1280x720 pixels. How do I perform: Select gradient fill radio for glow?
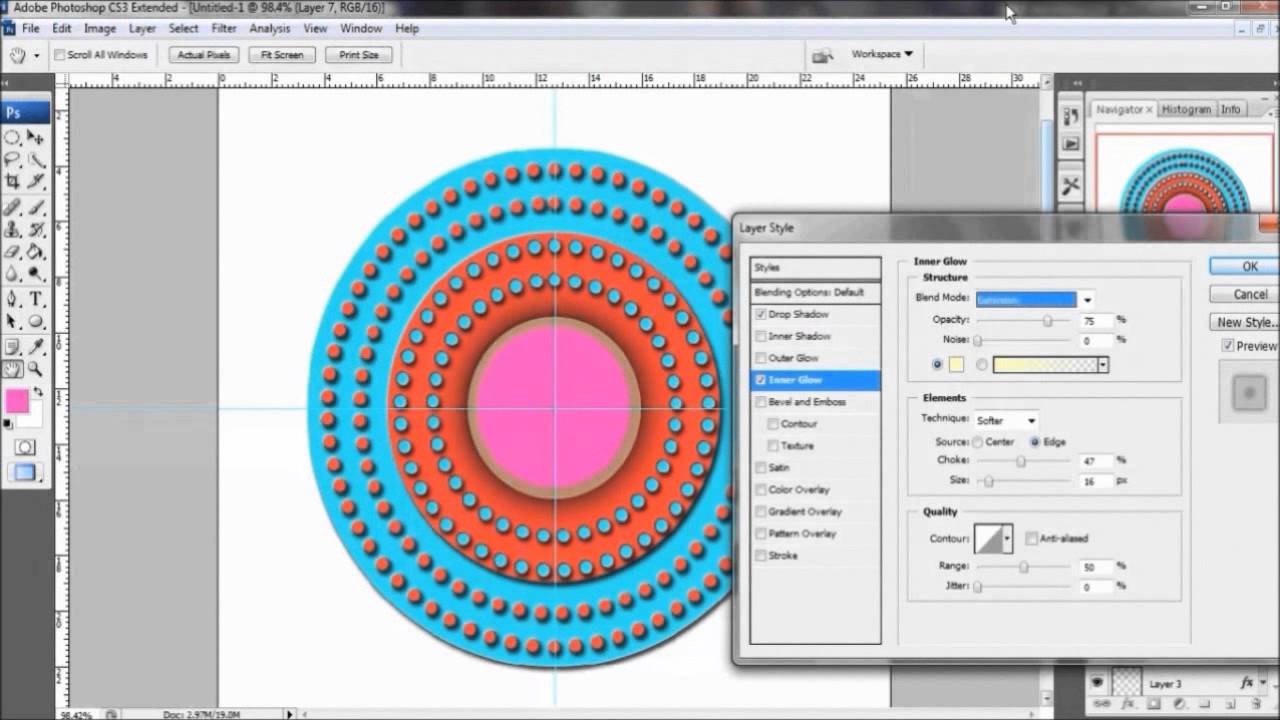982,365
